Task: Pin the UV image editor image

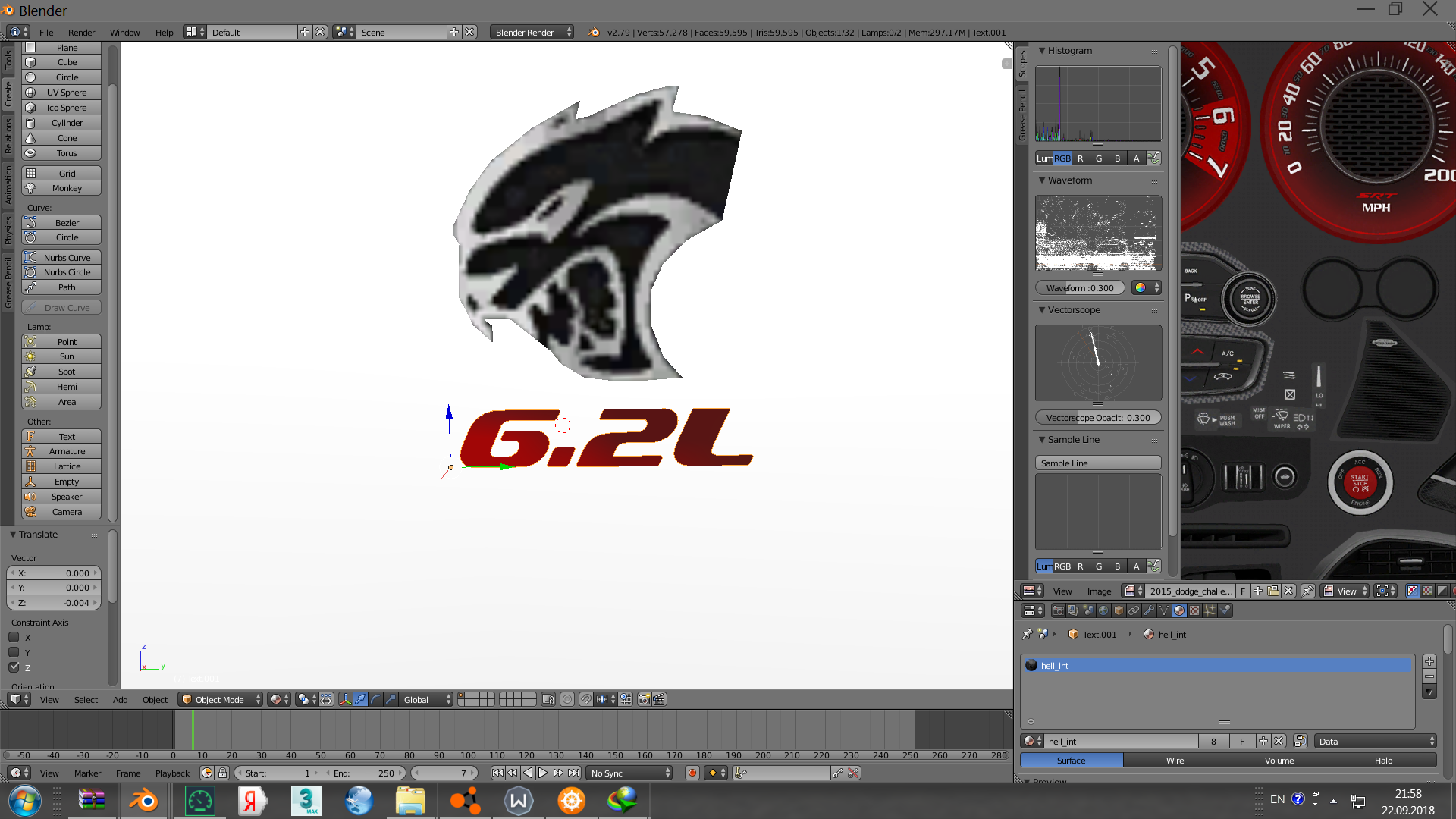Action: (1308, 591)
